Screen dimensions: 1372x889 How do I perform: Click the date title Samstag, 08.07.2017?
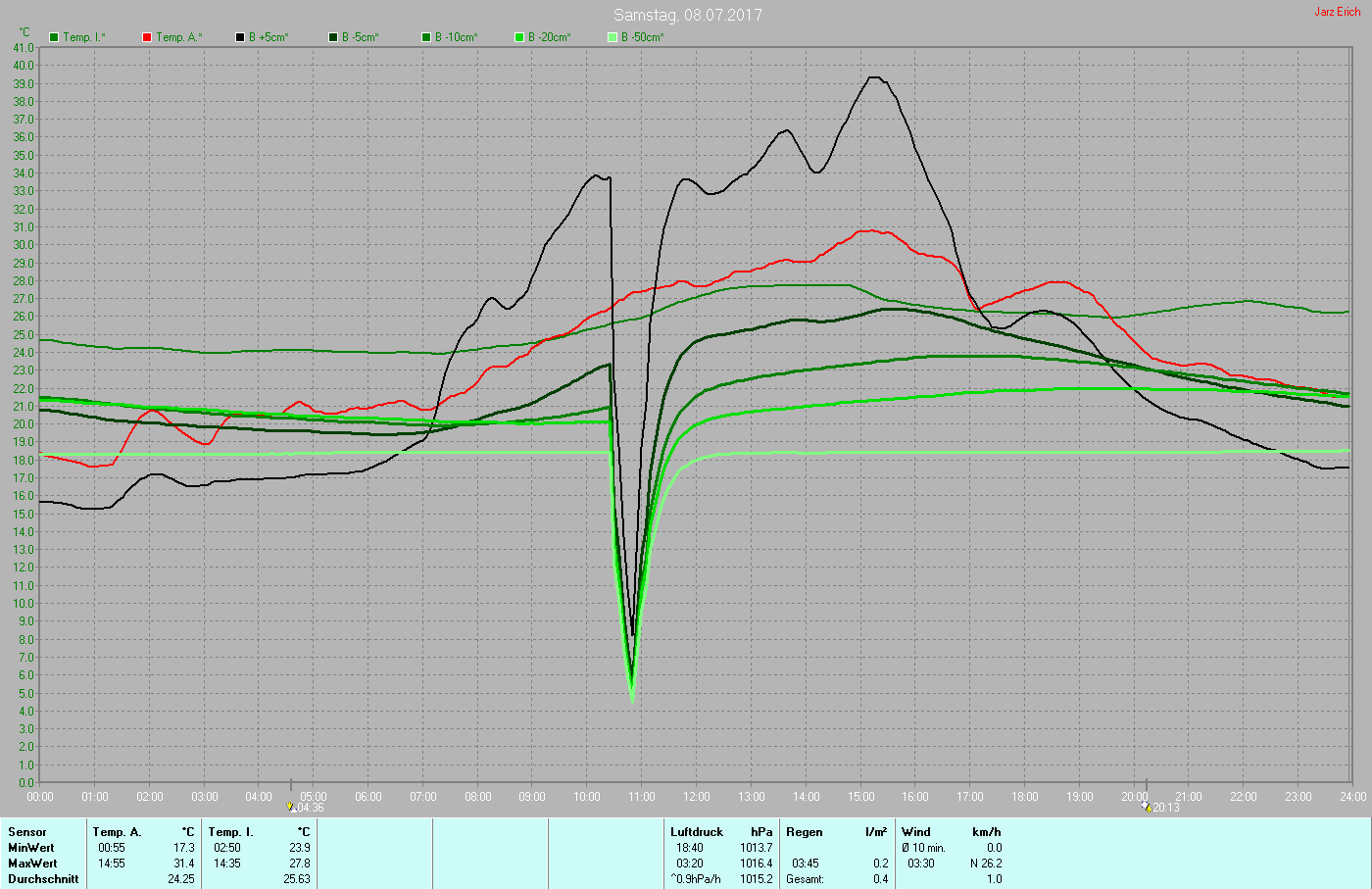tap(687, 15)
